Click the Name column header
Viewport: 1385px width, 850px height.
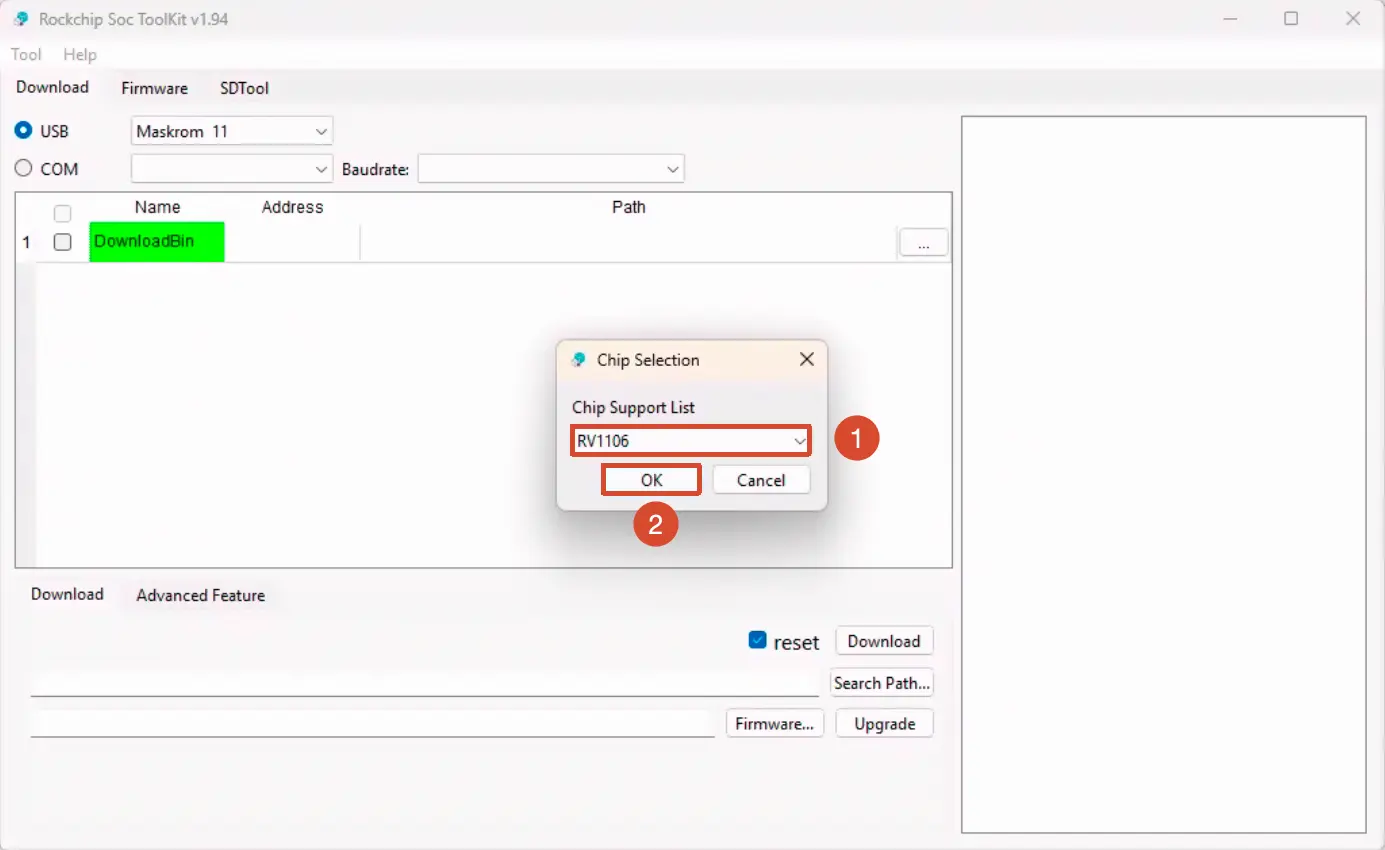coord(157,207)
